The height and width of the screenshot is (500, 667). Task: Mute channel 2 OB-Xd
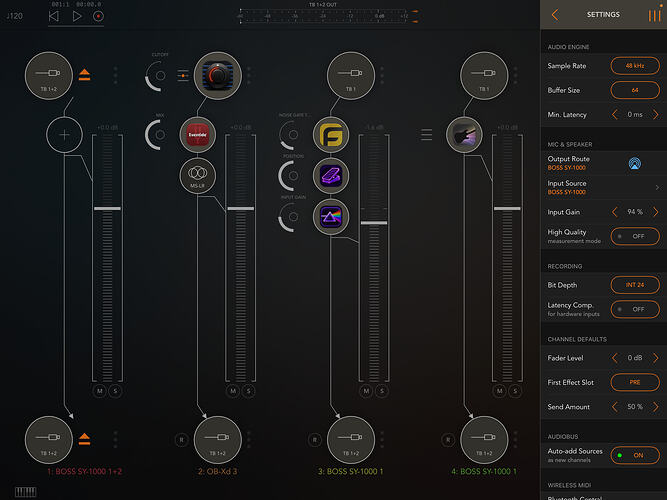(x=233, y=391)
